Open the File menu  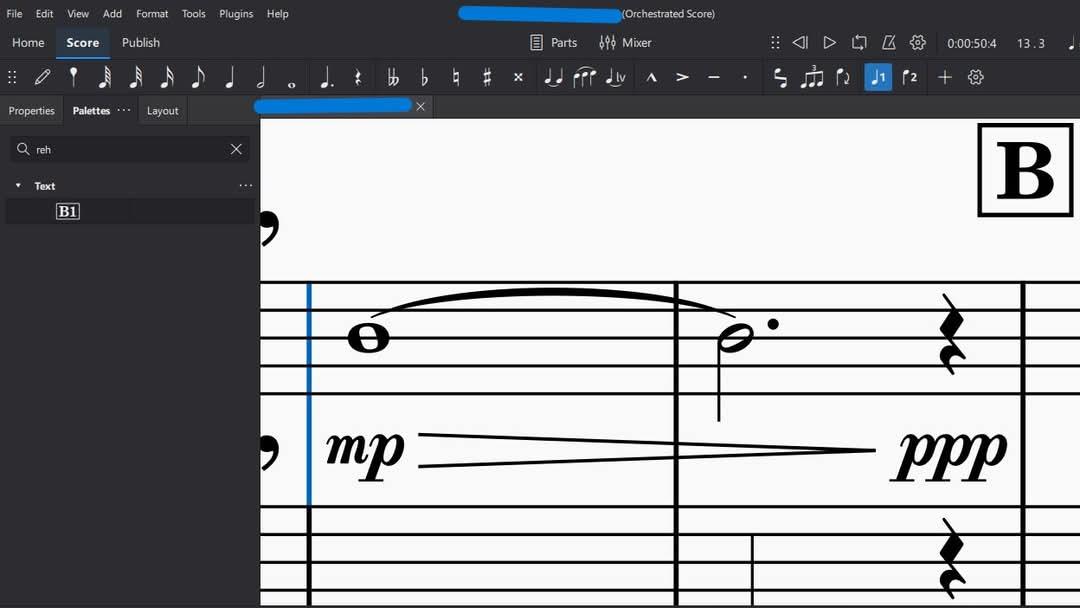click(14, 14)
